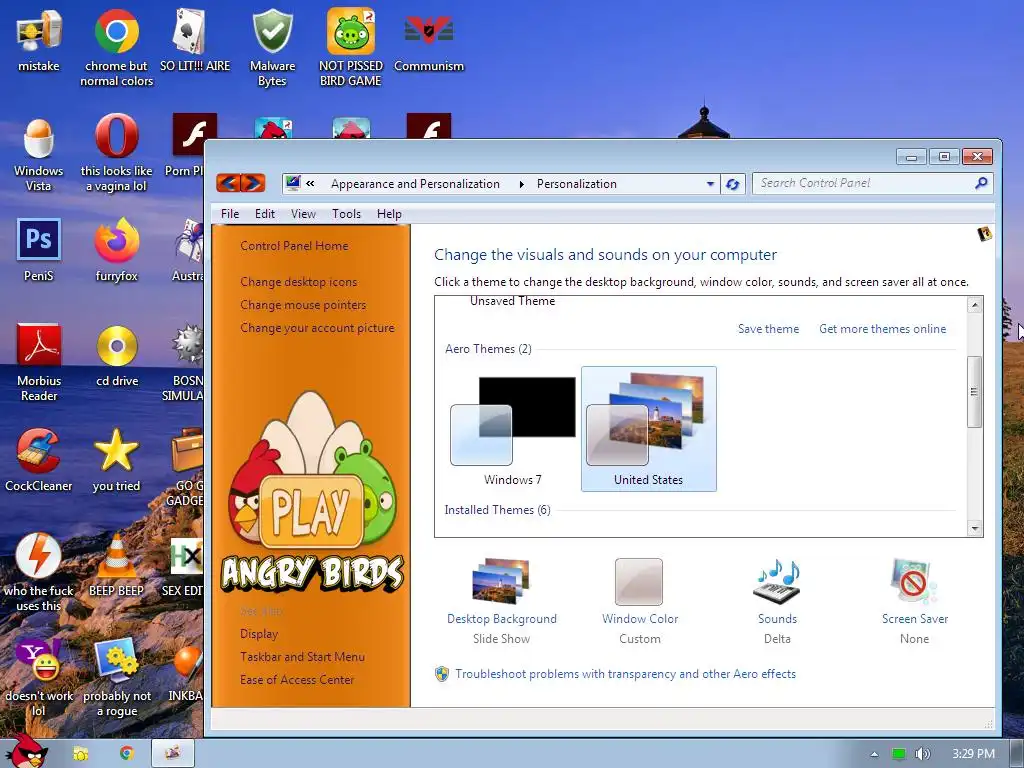Screen dimensions: 1024x768
Task: Click the 'Morbius Reader' PDF icon
Action: click(39, 363)
